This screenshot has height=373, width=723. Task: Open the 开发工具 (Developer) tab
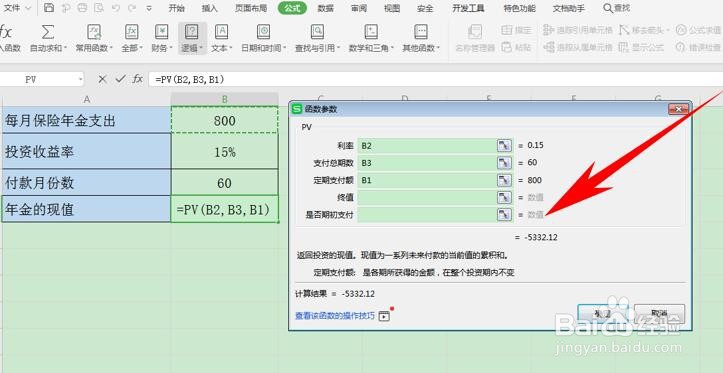coord(468,8)
